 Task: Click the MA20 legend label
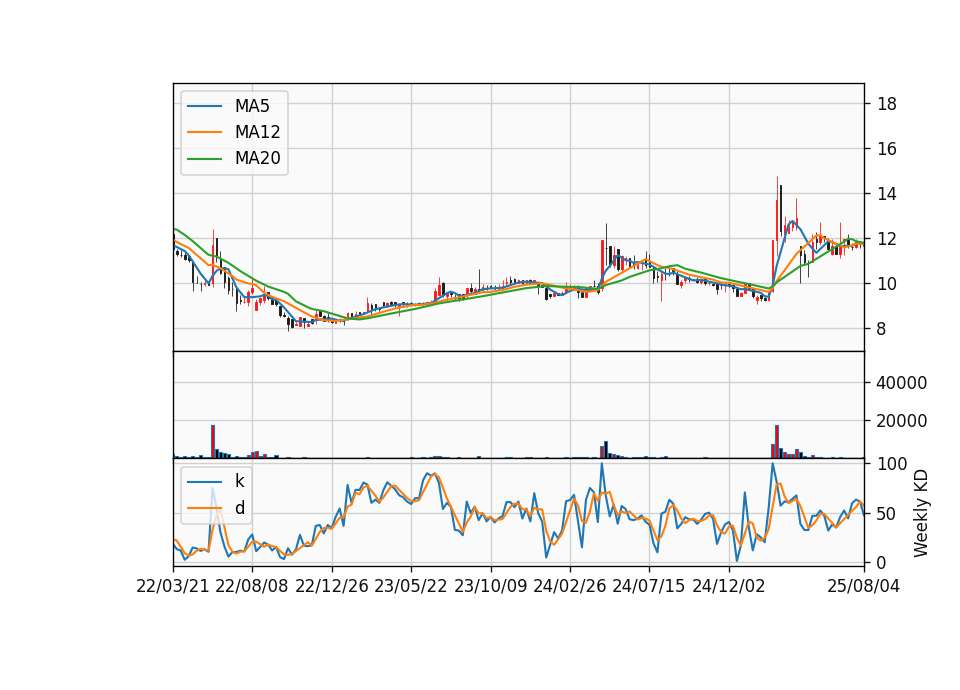tap(257, 159)
